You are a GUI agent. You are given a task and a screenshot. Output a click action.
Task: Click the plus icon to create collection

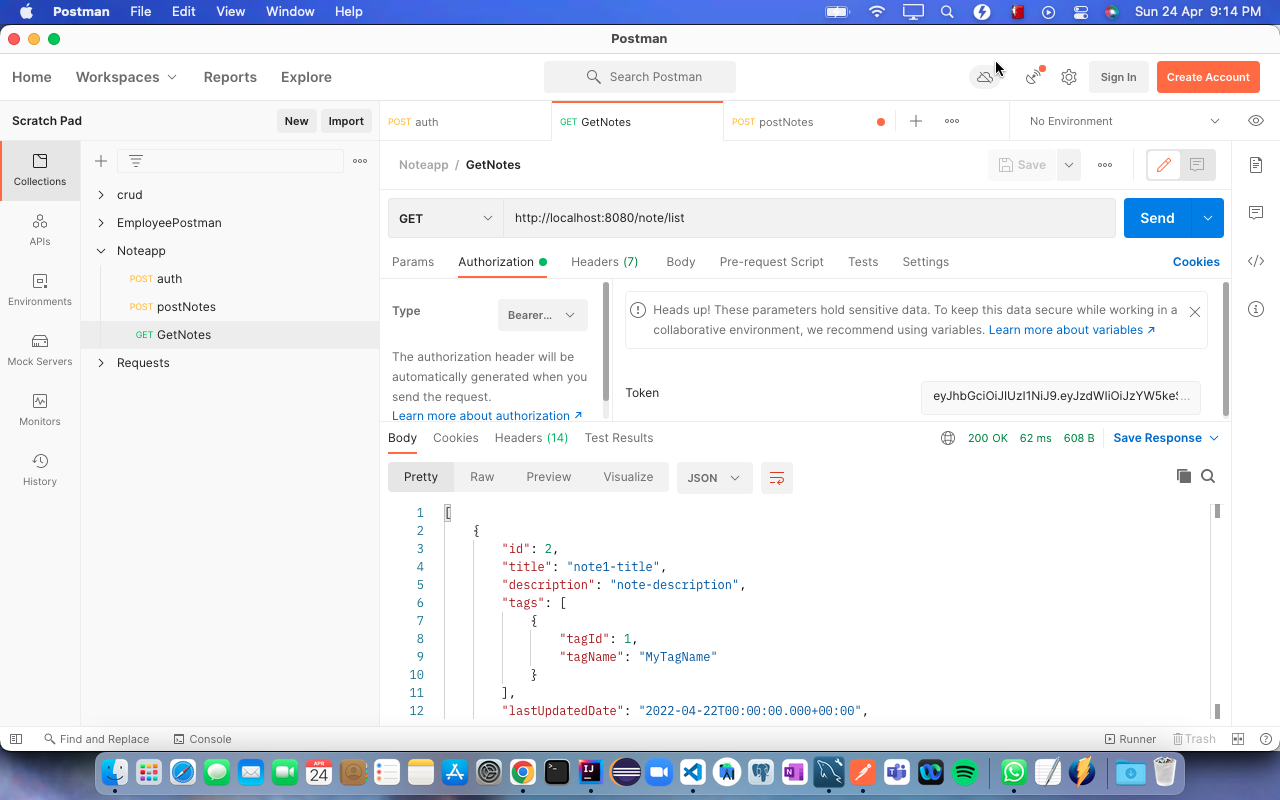101,161
